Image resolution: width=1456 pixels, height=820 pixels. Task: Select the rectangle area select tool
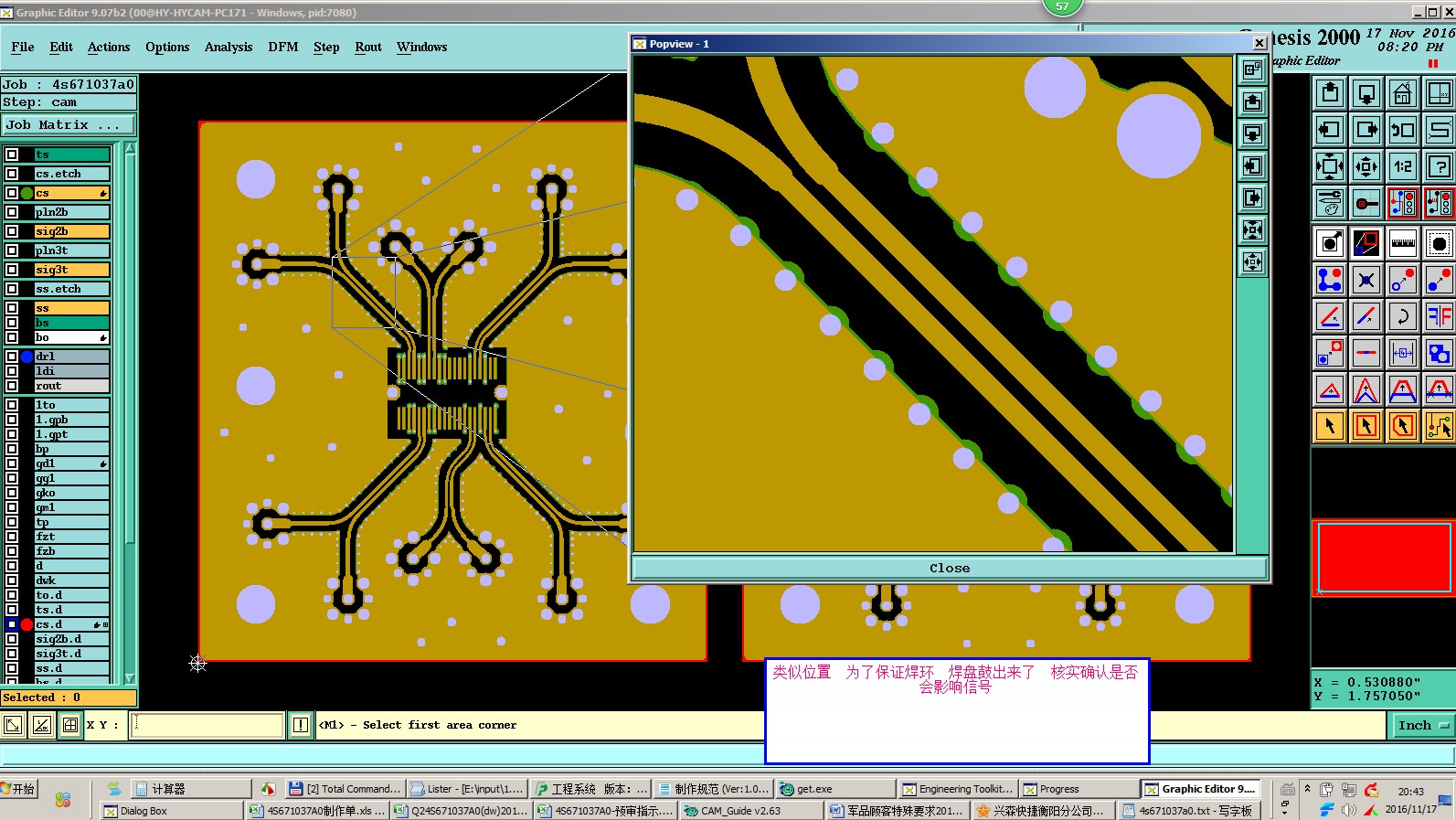coord(1366,426)
